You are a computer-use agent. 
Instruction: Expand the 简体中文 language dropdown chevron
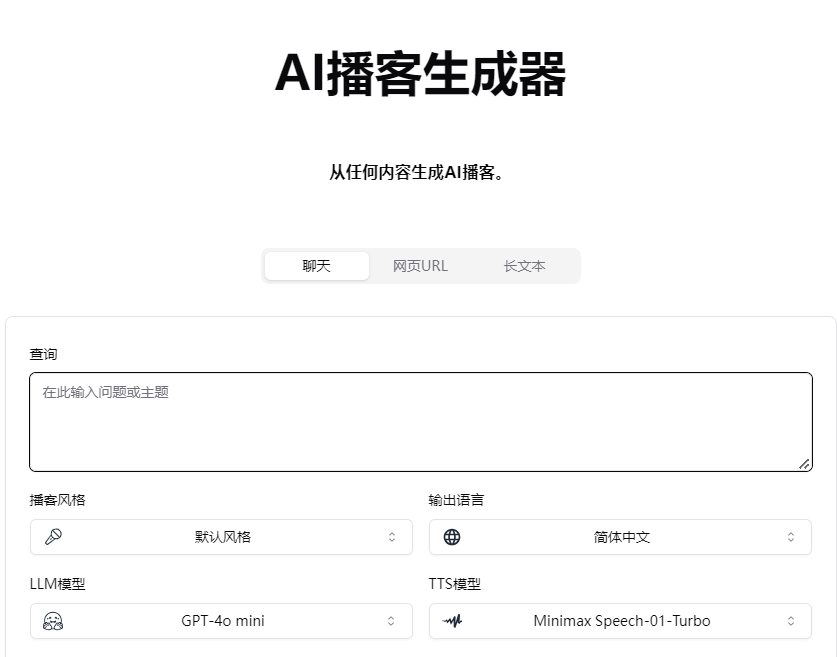(x=791, y=537)
